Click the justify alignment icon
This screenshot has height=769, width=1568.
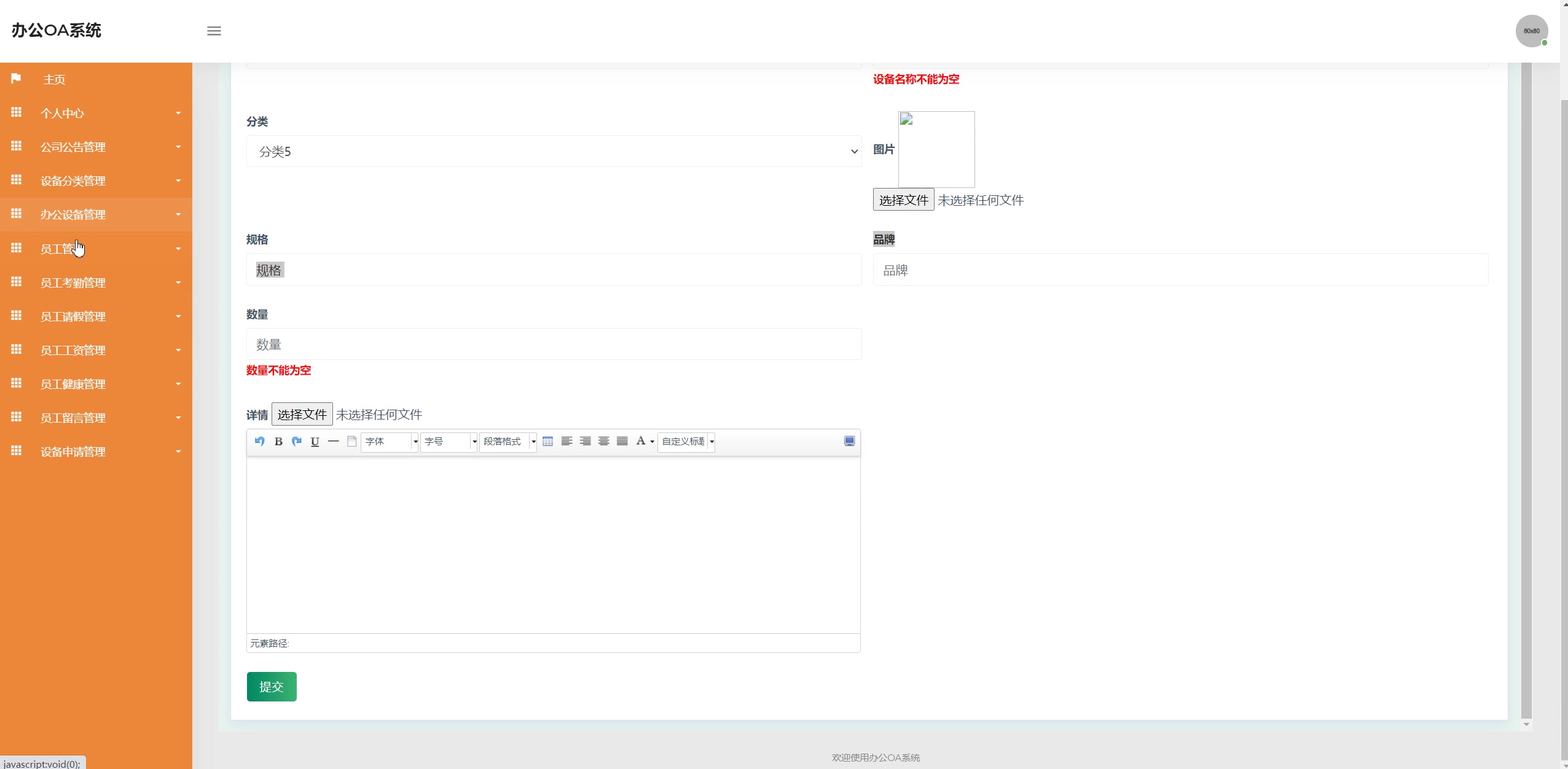pyautogui.click(x=622, y=441)
